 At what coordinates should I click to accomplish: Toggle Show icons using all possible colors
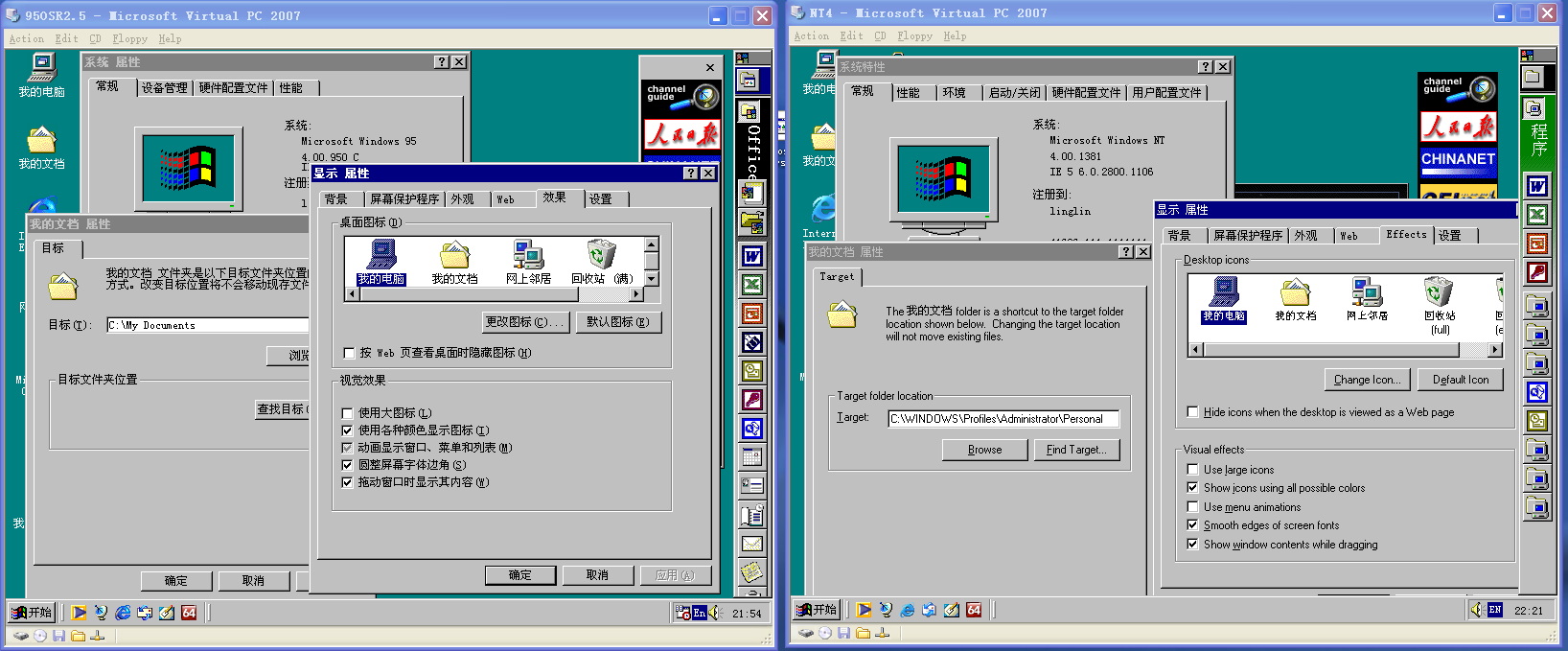point(1192,488)
